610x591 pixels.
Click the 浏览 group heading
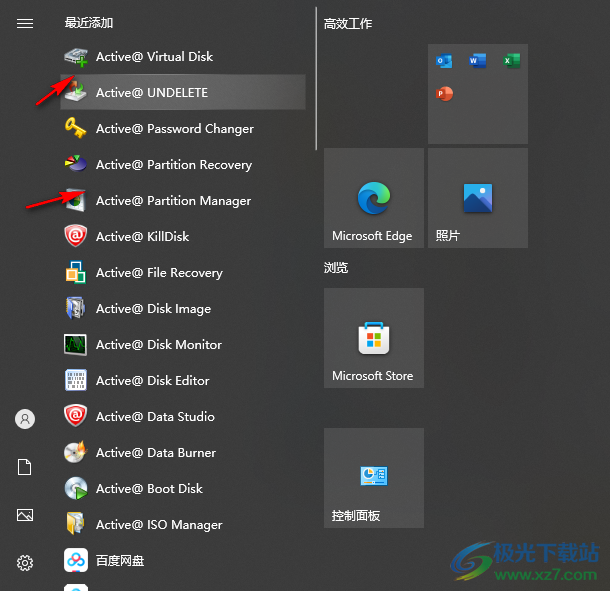[x=336, y=268]
